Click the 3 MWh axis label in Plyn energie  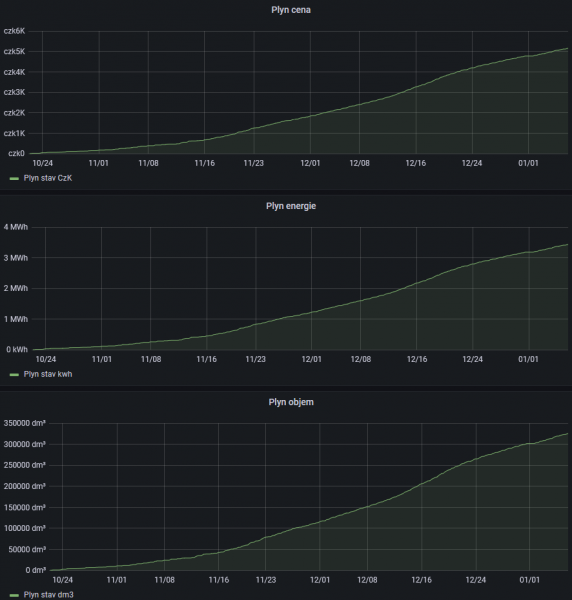(16, 258)
